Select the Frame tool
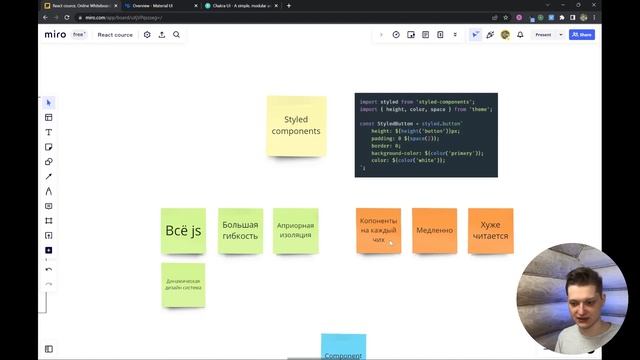 (49, 221)
